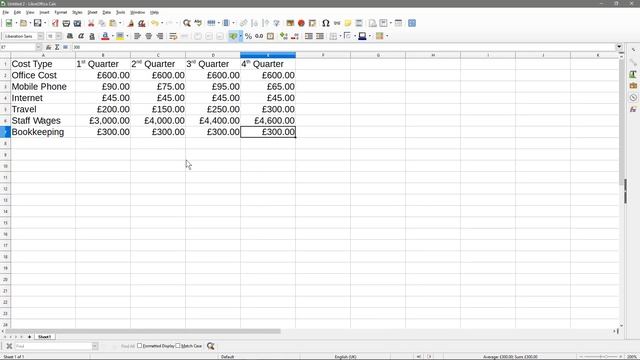640x360 pixels.
Task: Select the Sheet1 tab
Action: (44, 337)
